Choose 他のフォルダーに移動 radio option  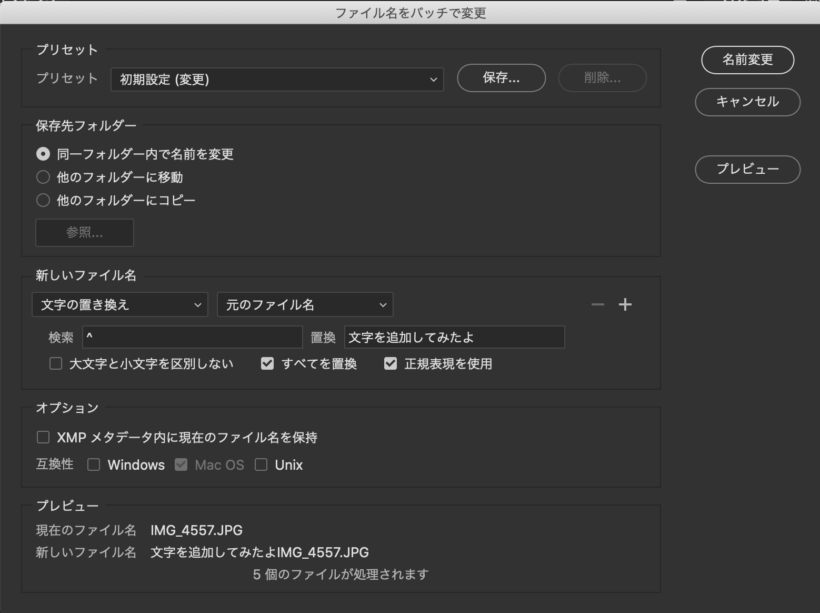(x=43, y=177)
